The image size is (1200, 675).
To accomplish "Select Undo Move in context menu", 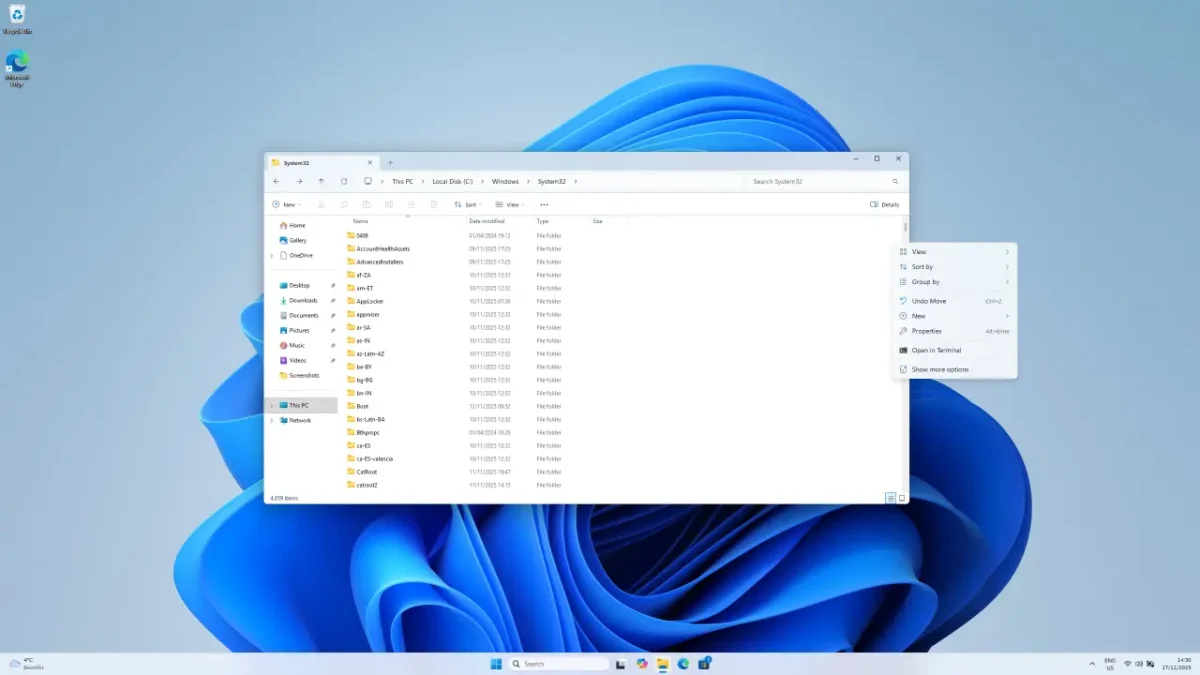I will point(929,301).
